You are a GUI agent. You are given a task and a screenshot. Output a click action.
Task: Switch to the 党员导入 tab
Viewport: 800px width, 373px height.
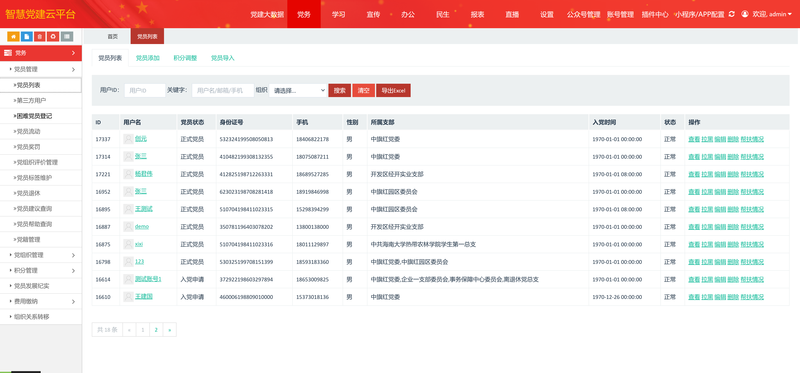click(x=223, y=58)
